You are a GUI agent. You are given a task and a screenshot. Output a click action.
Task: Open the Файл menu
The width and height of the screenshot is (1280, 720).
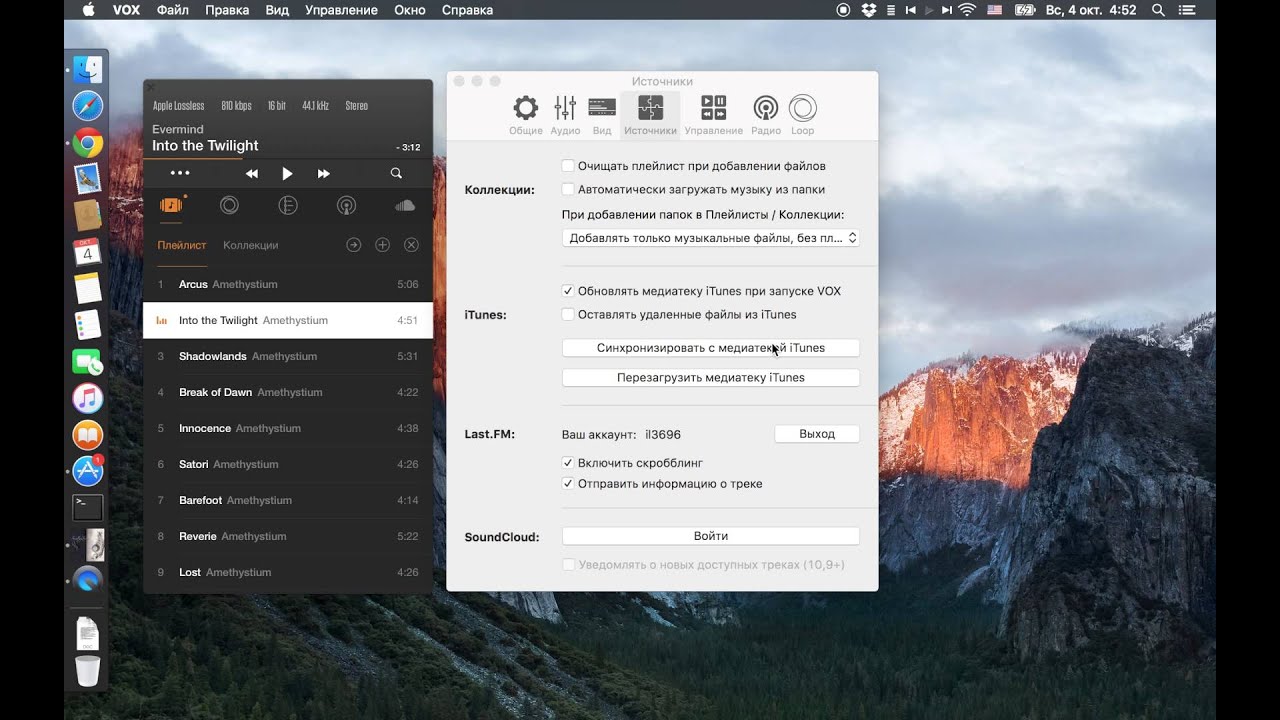pyautogui.click(x=172, y=10)
